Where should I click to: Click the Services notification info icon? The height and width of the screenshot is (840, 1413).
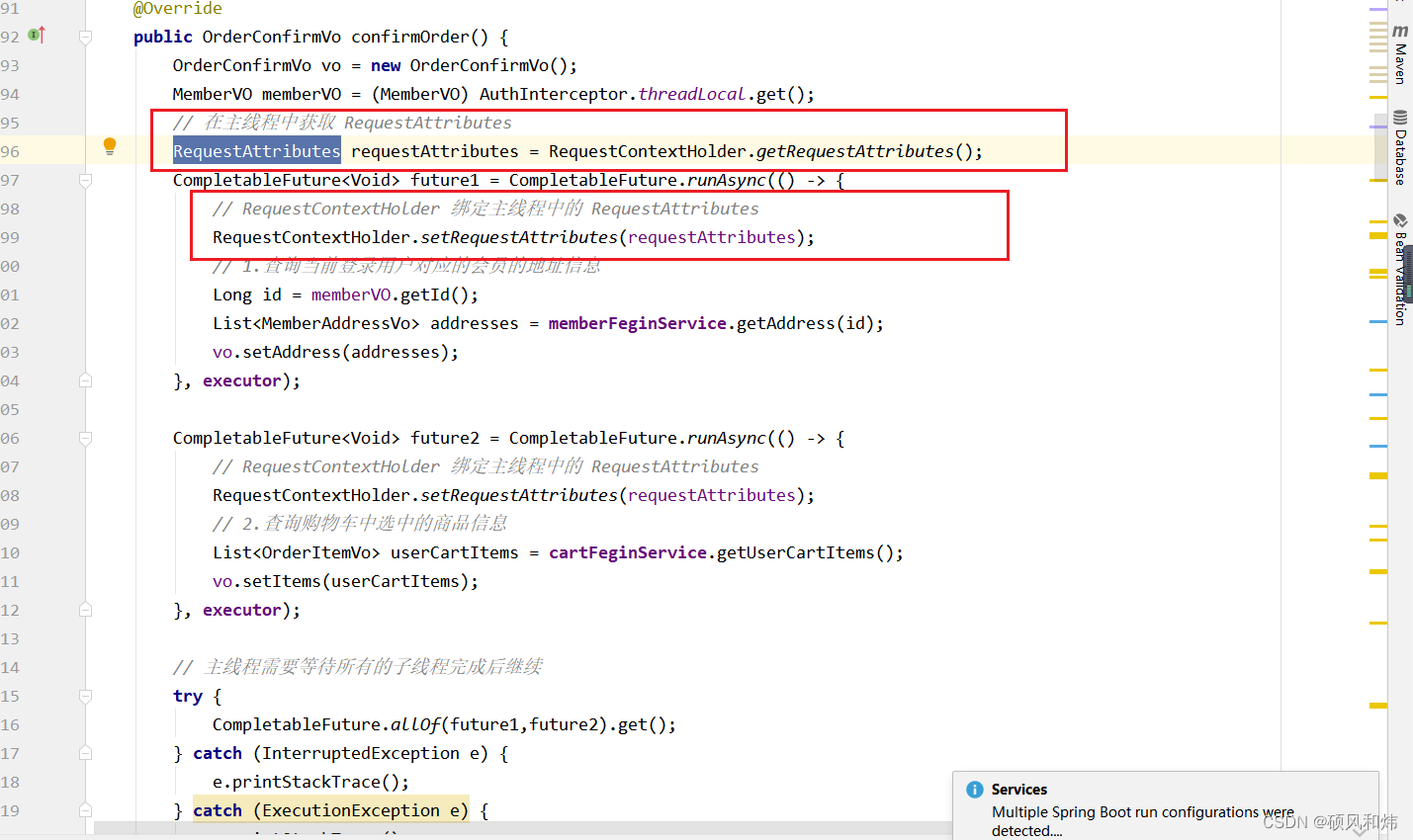[975, 789]
